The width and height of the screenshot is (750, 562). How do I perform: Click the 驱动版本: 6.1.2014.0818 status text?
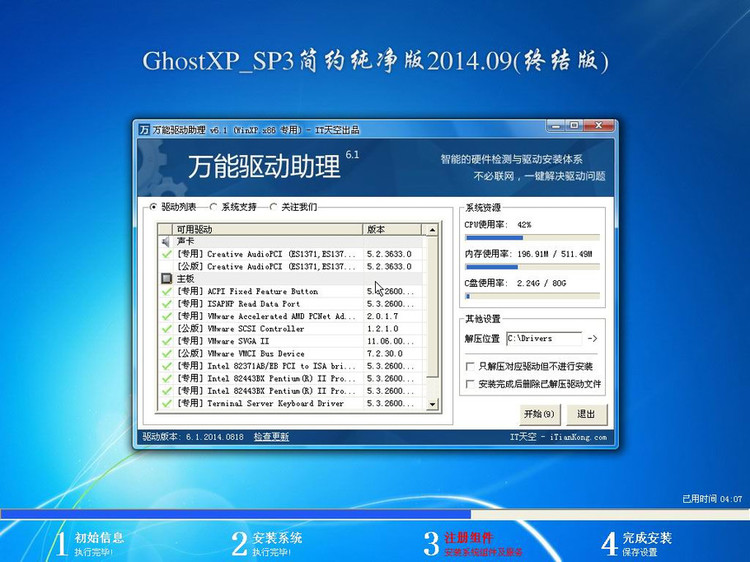[x=193, y=437]
